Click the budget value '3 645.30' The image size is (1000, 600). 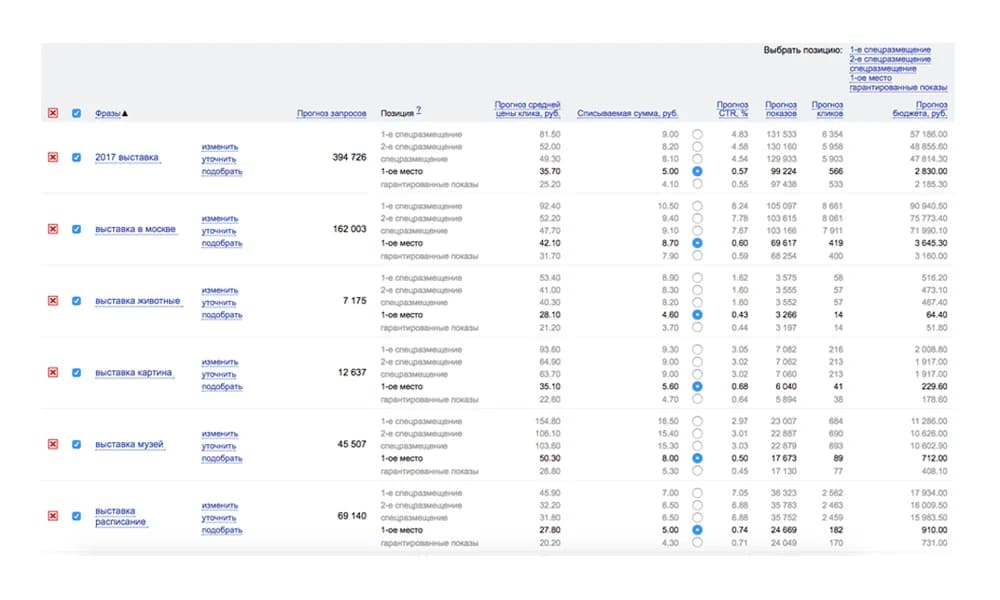pos(931,244)
